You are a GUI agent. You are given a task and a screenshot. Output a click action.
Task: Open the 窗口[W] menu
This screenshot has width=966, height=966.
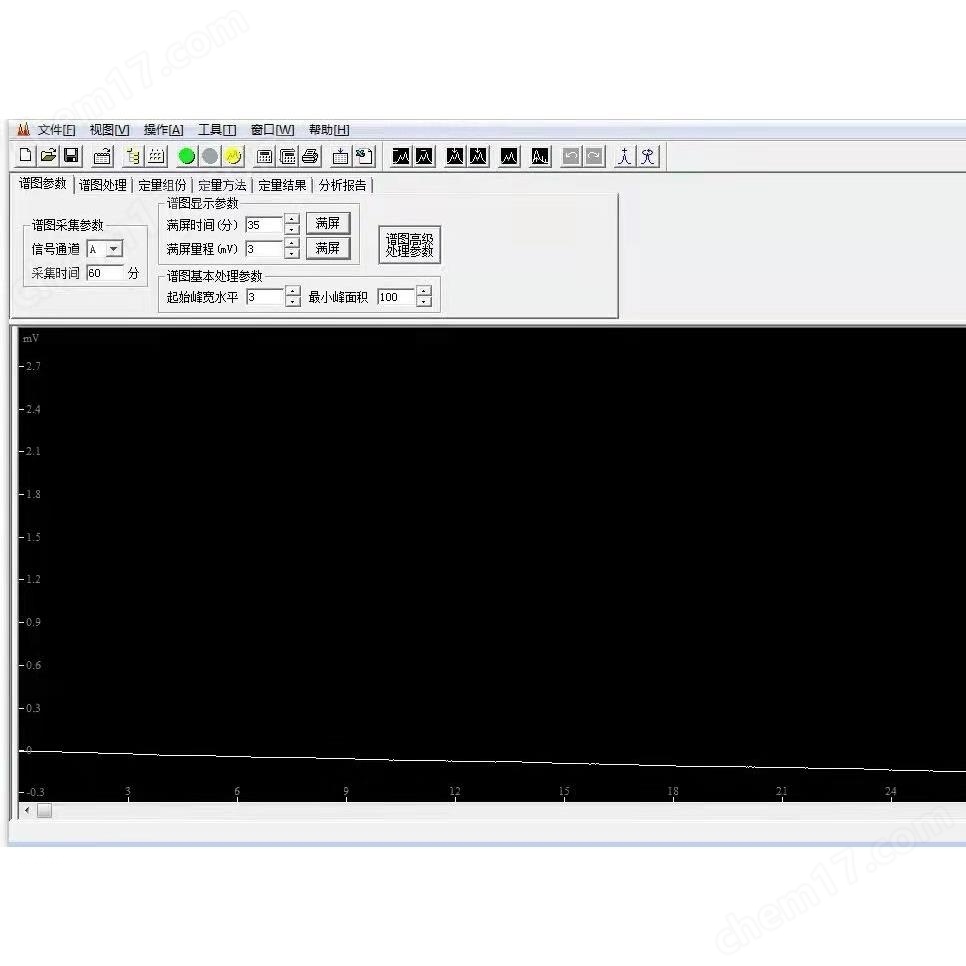point(272,130)
